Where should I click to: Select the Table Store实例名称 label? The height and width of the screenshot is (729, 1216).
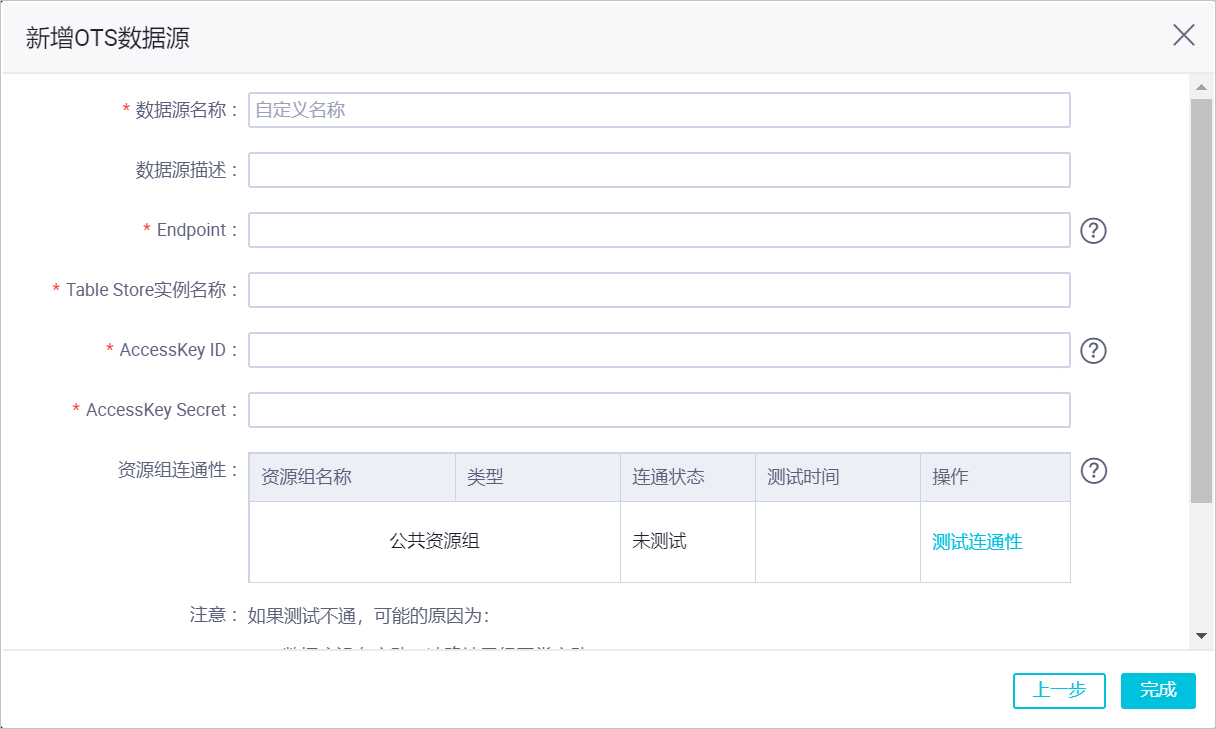[x=146, y=290]
